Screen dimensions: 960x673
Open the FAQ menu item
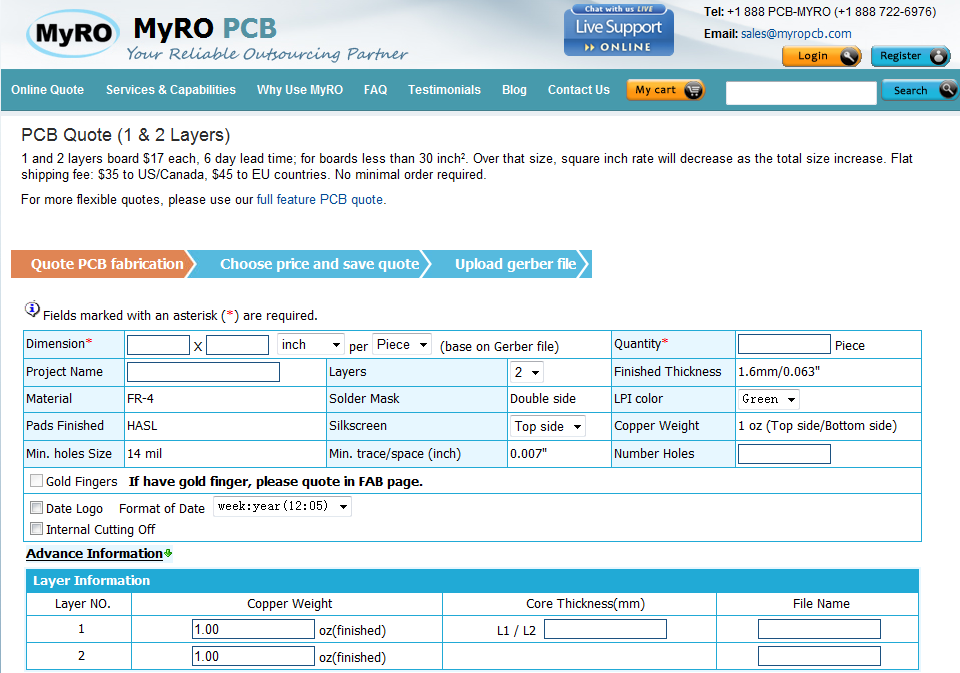click(x=375, y=89)
